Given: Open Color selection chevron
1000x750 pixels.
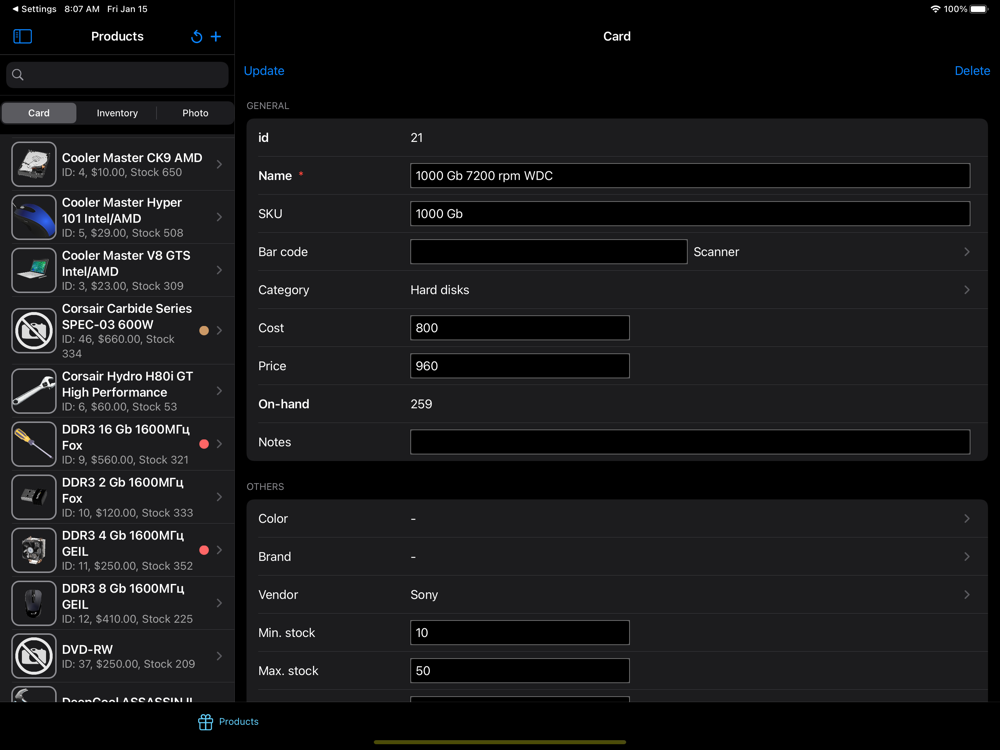Looking at the screenshot, I should [x=967, y=518].
